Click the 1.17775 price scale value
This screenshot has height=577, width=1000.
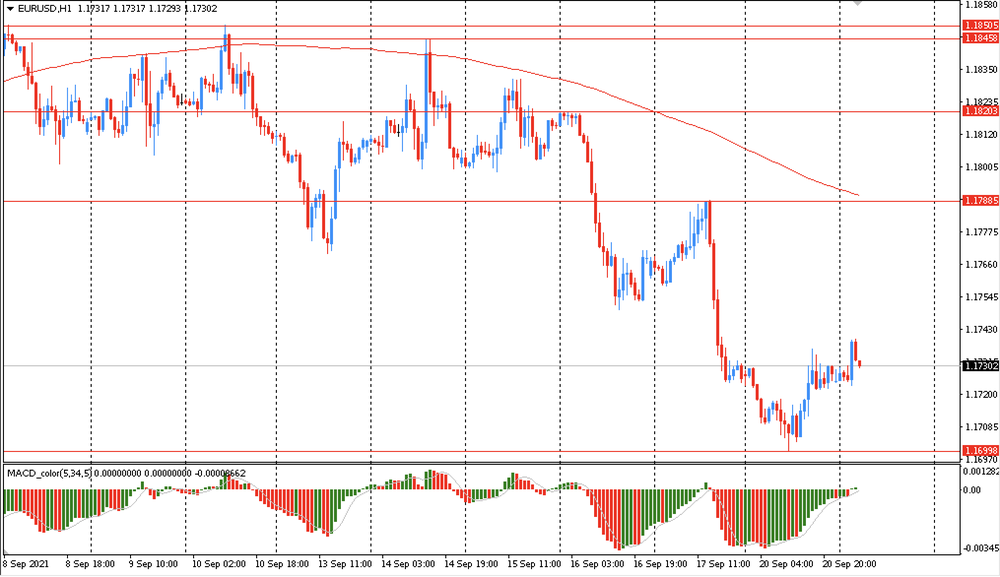982,232
